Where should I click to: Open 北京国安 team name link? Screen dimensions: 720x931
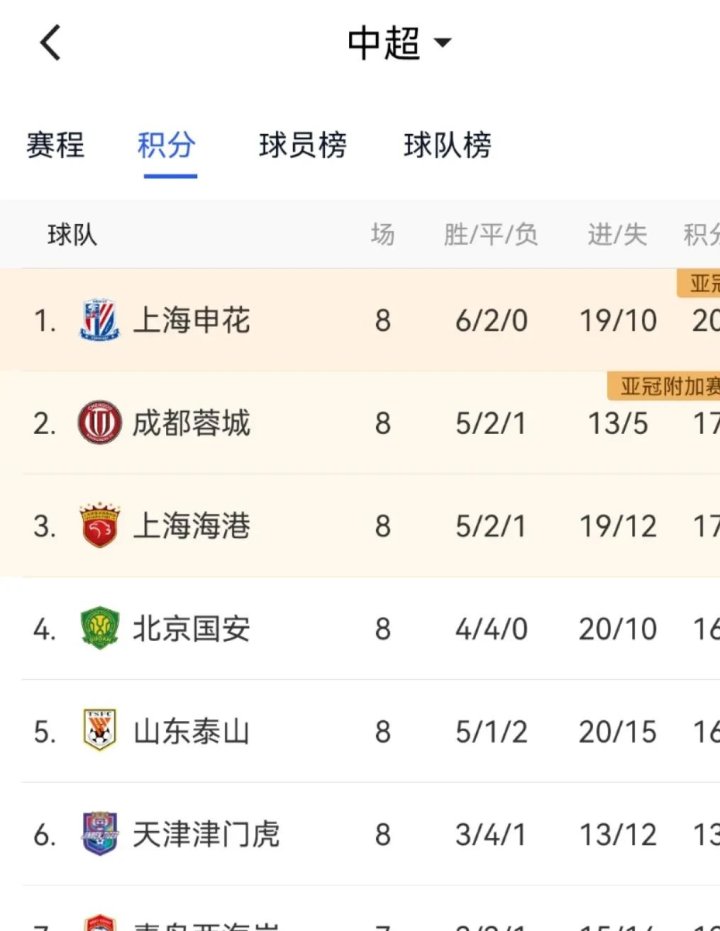coord(192,629)
